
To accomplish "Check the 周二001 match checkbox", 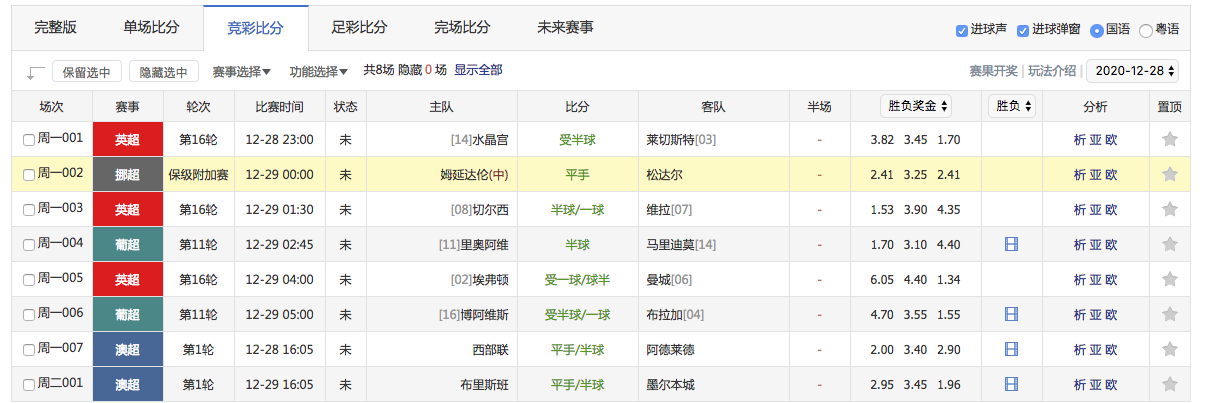I will click(x=29, y=385).
